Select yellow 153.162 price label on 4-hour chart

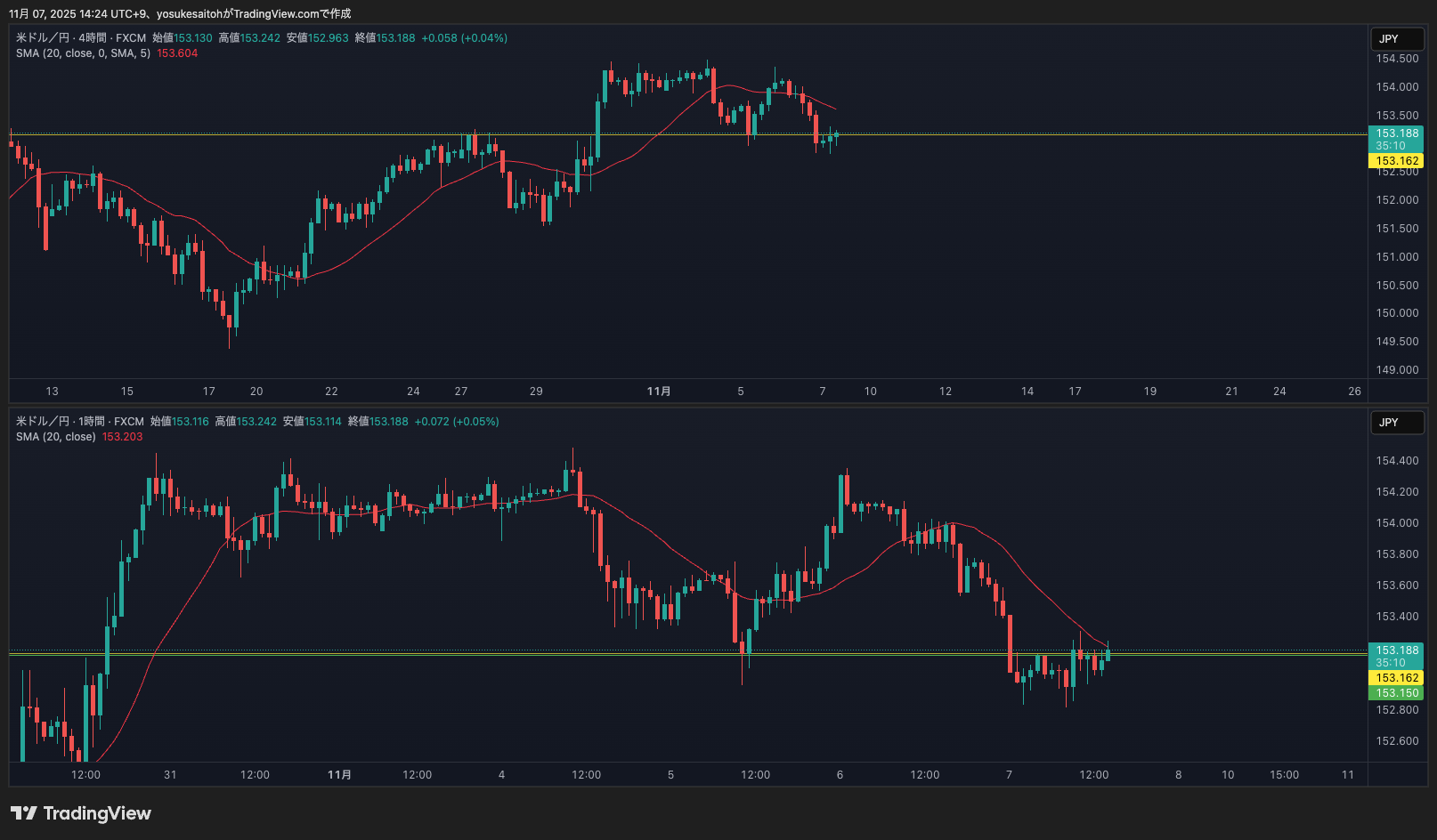pyautogui.click(x=1396, y=161)
